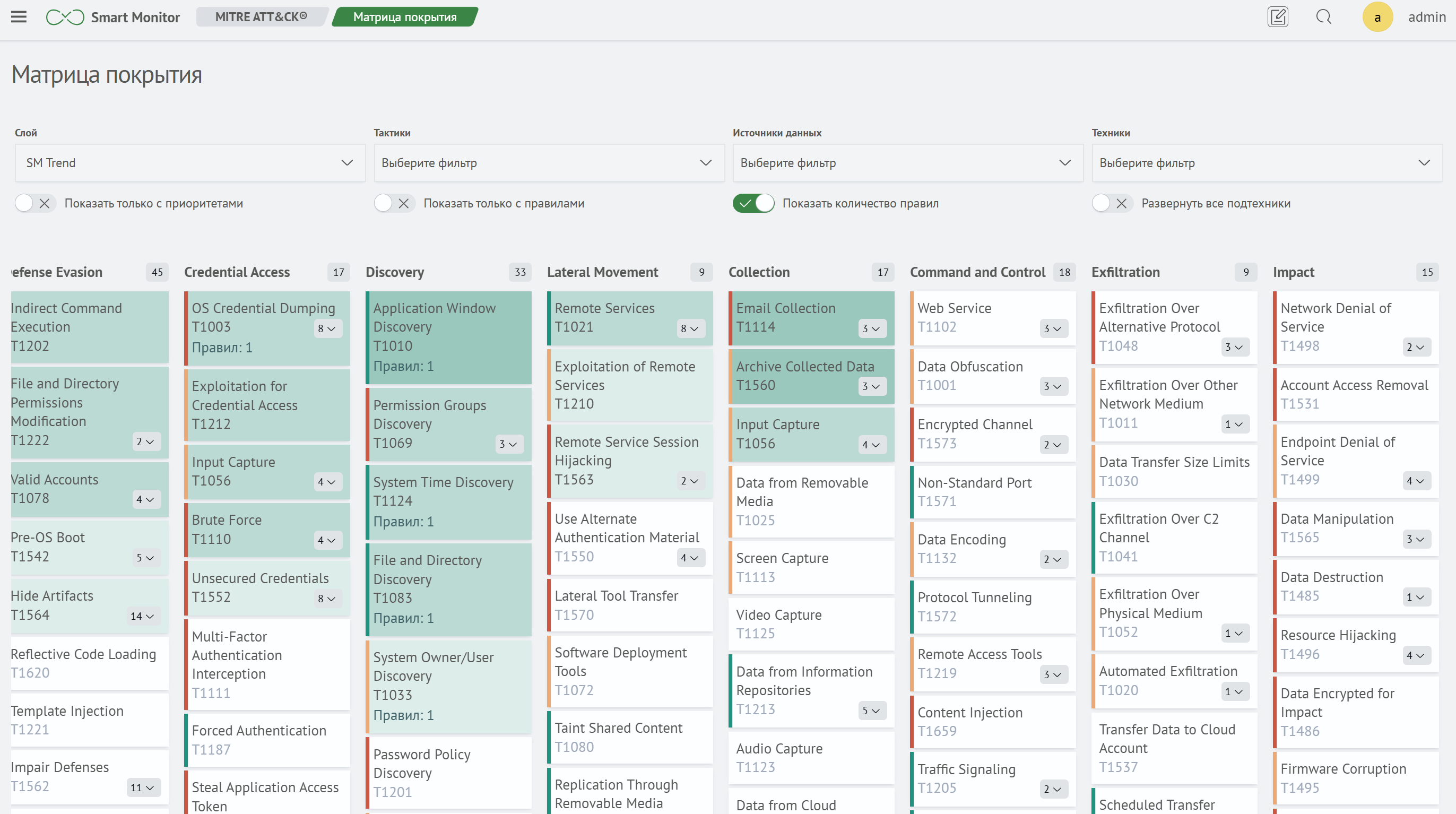Enable show only with priorities toggle

pyautogui.click(x=34, y=203)
